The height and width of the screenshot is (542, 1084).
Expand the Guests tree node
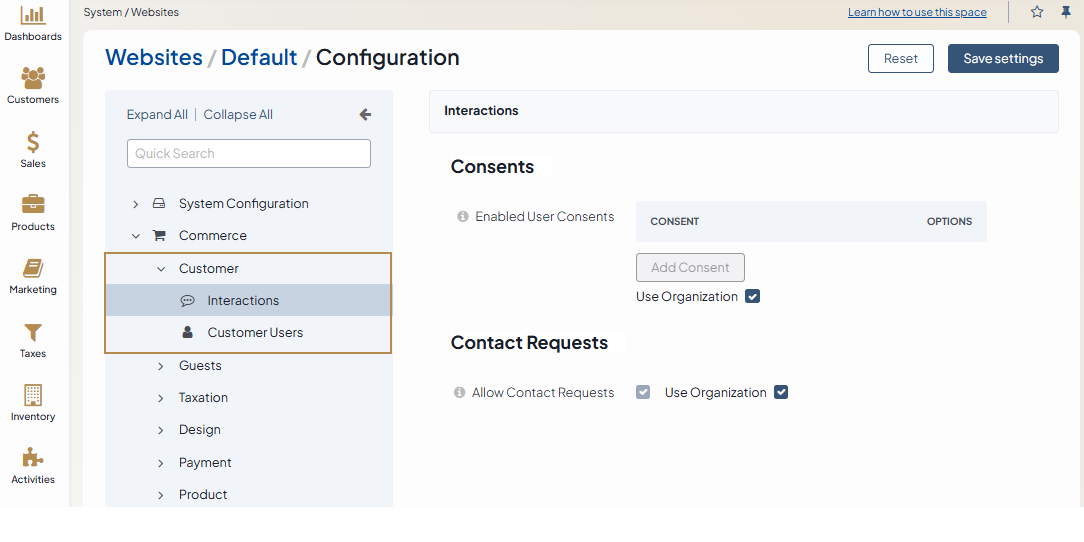(161, 366)
